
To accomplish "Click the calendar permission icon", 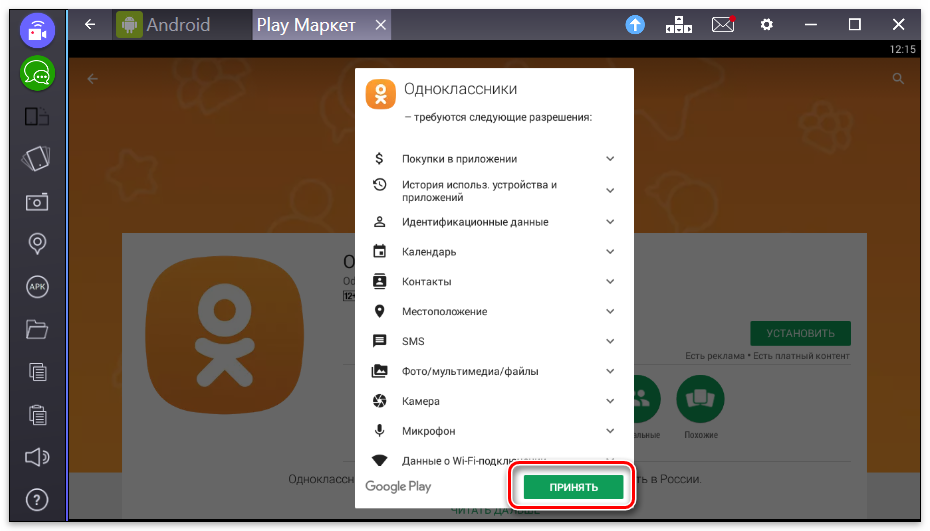I will pos(379,251).
